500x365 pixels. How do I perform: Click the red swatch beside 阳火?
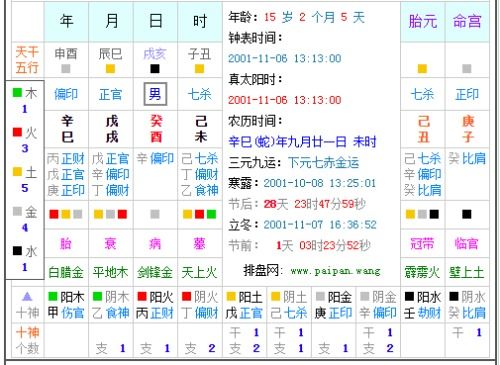142,296
